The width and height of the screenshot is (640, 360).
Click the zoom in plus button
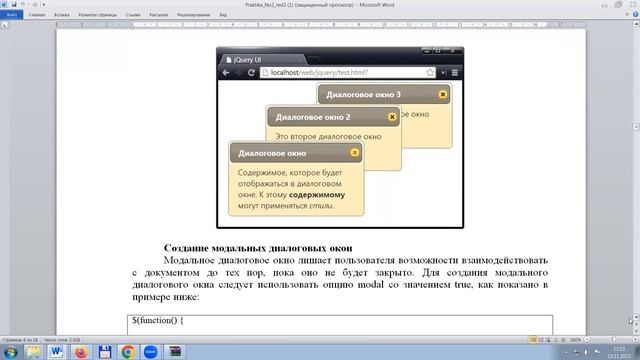point(635,340)
